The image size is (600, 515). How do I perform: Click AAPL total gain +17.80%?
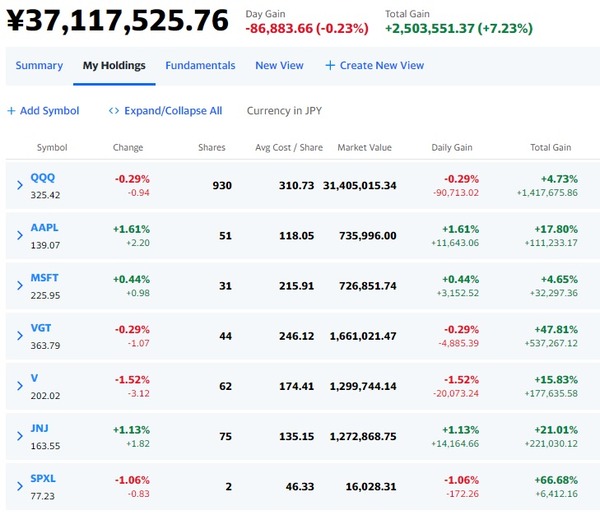tap(556, 229)
